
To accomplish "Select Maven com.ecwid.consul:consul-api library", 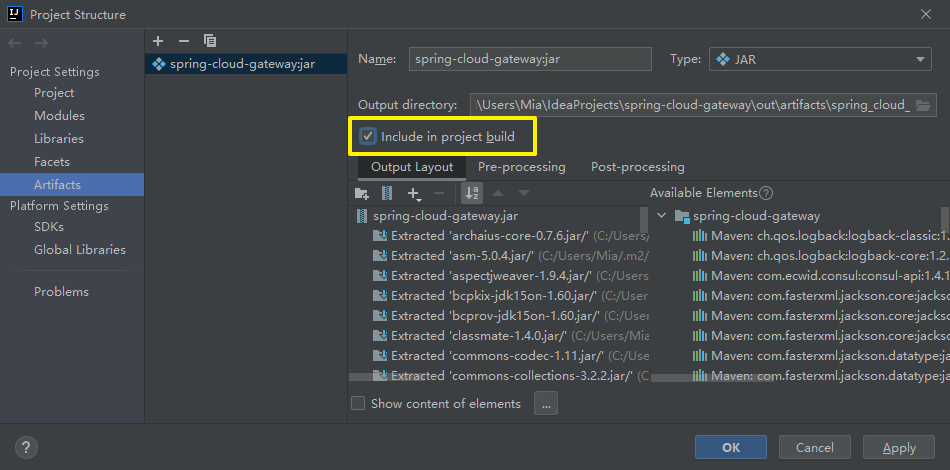I will click(x=821, y=276).
